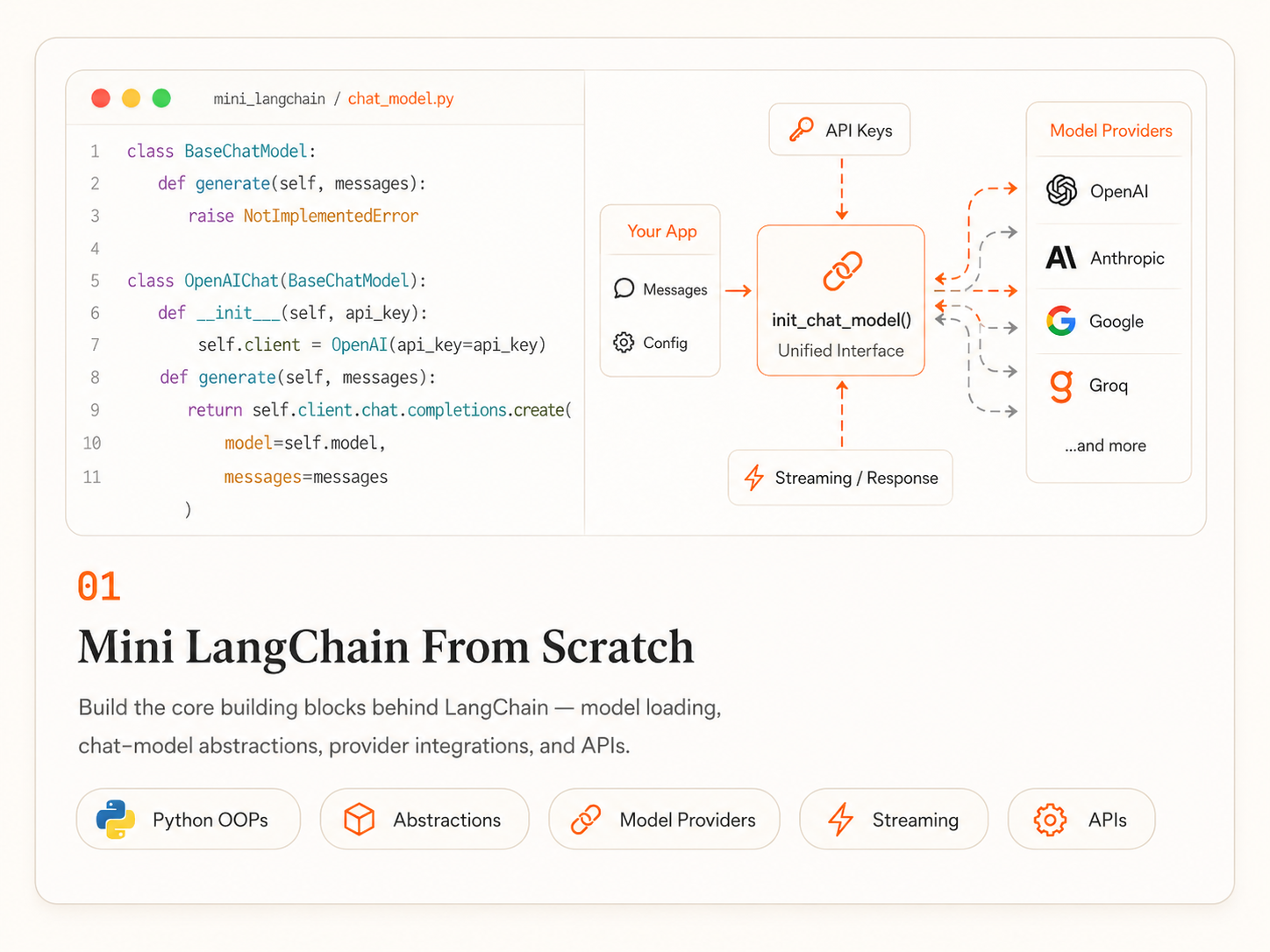
Task: Click the Messages label in Your App
Action: 674,289
